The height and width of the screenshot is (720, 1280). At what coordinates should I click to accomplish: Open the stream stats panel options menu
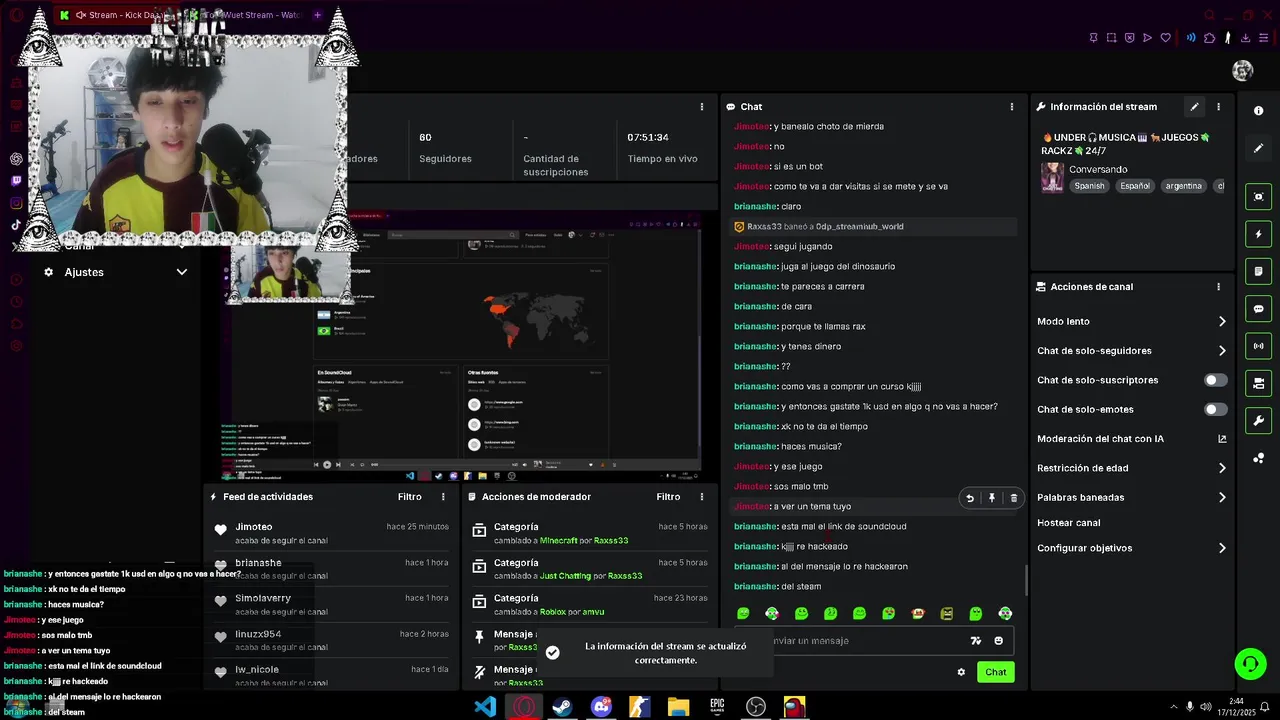pos(701,107)
